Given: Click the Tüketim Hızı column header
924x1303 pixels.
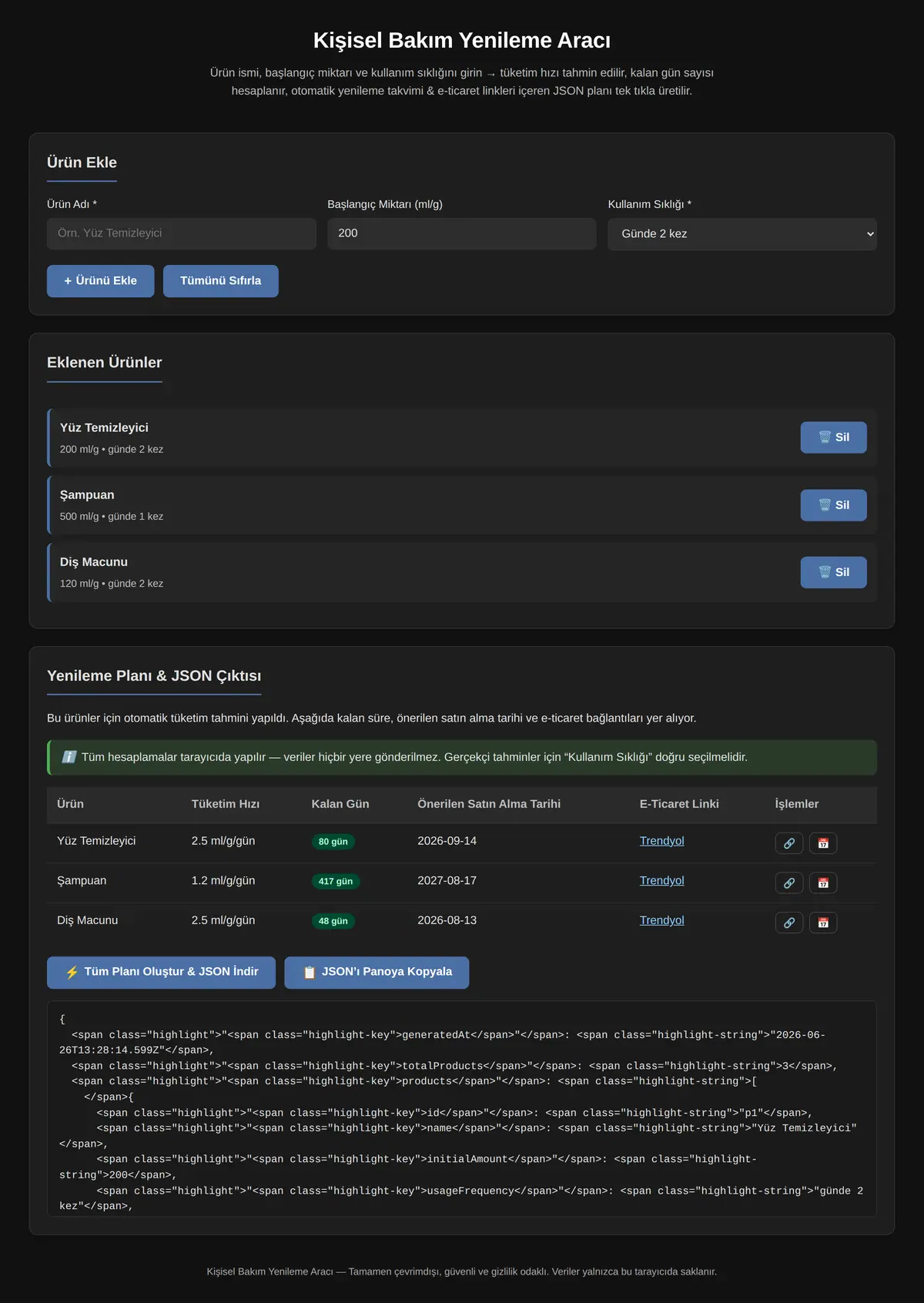Looking at the screenshot, I should pos(226,804).
